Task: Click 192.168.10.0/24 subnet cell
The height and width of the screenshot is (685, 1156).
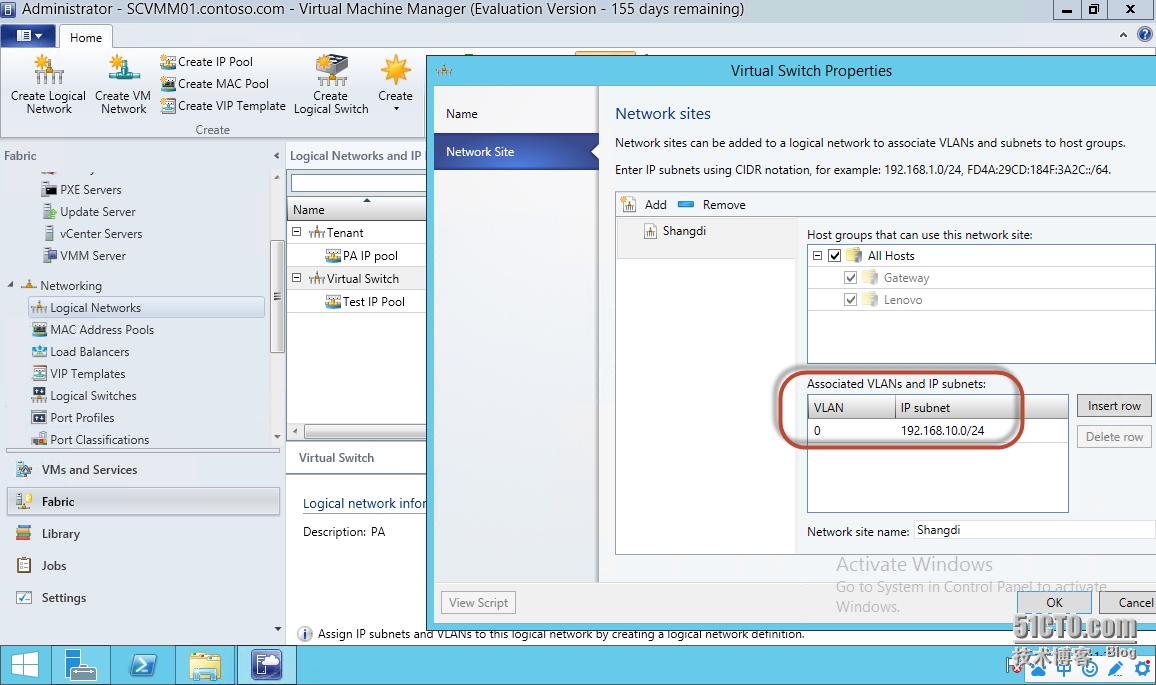Action: pyautogui.click(x=942, y=431)
